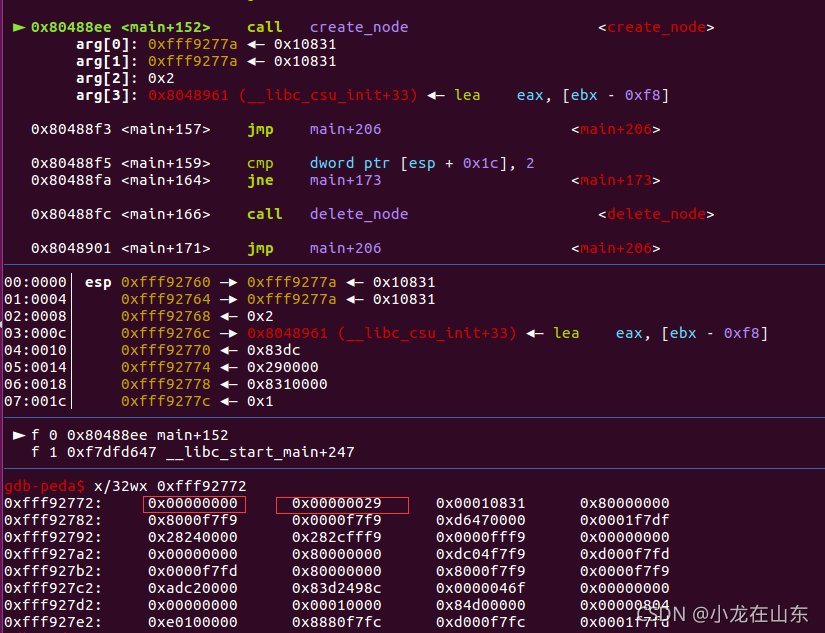Click the arg[2]: label

point(107,78)
